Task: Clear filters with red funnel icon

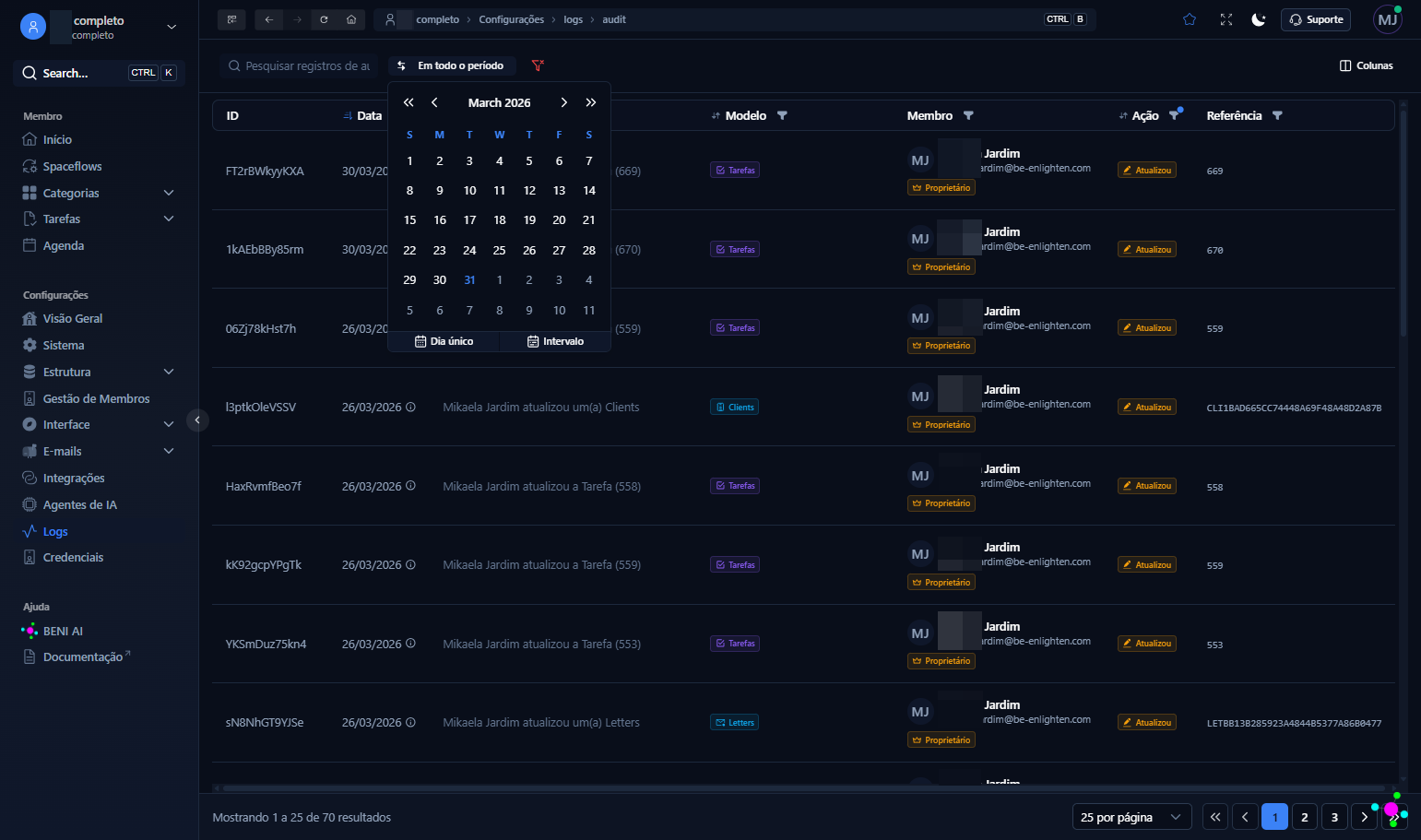Action: point(538,65)
